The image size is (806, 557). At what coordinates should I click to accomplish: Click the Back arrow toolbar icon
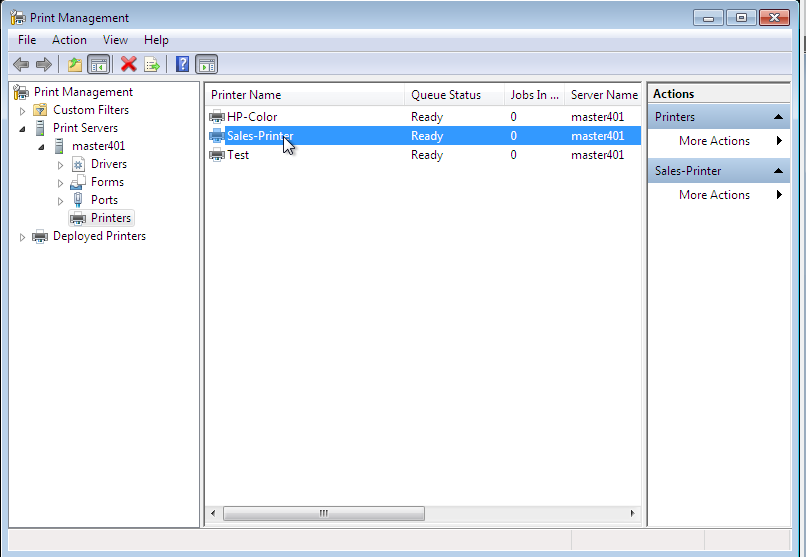click(21, 64)
